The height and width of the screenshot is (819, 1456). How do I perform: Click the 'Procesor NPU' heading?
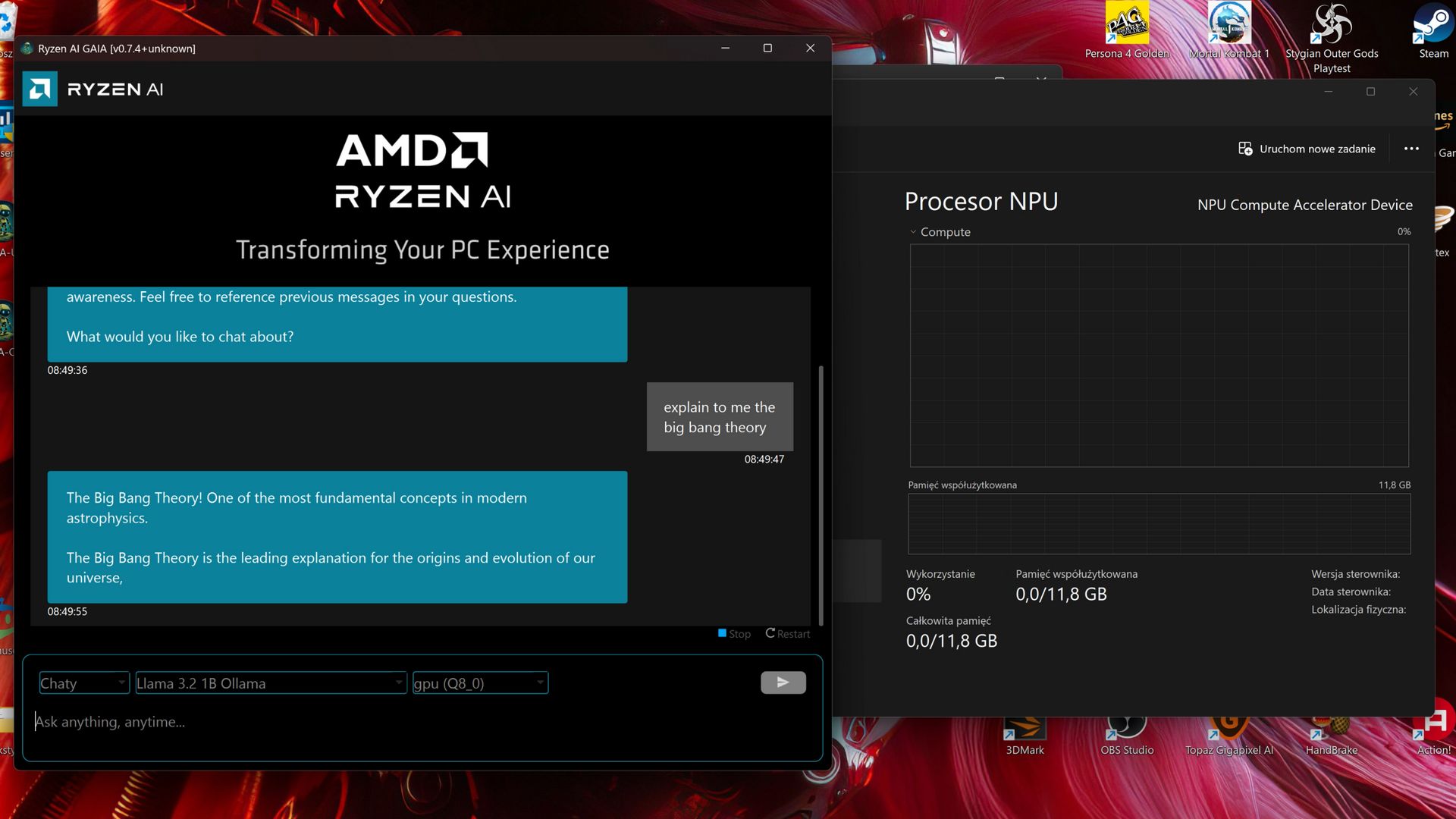point(981,202)
